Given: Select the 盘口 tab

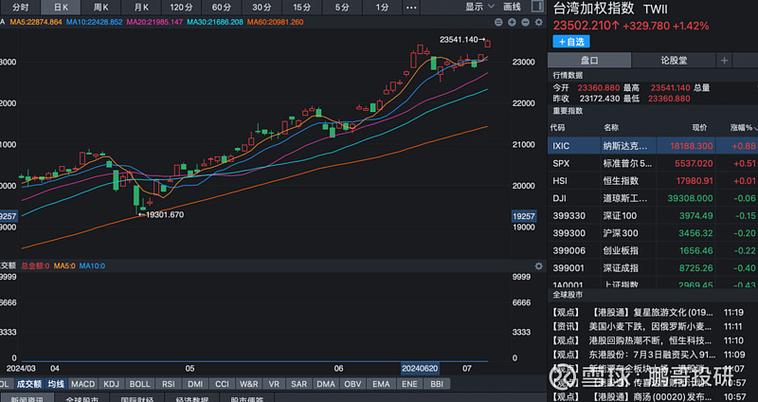Looking at the screenshot, I should [x=589, y=60].
